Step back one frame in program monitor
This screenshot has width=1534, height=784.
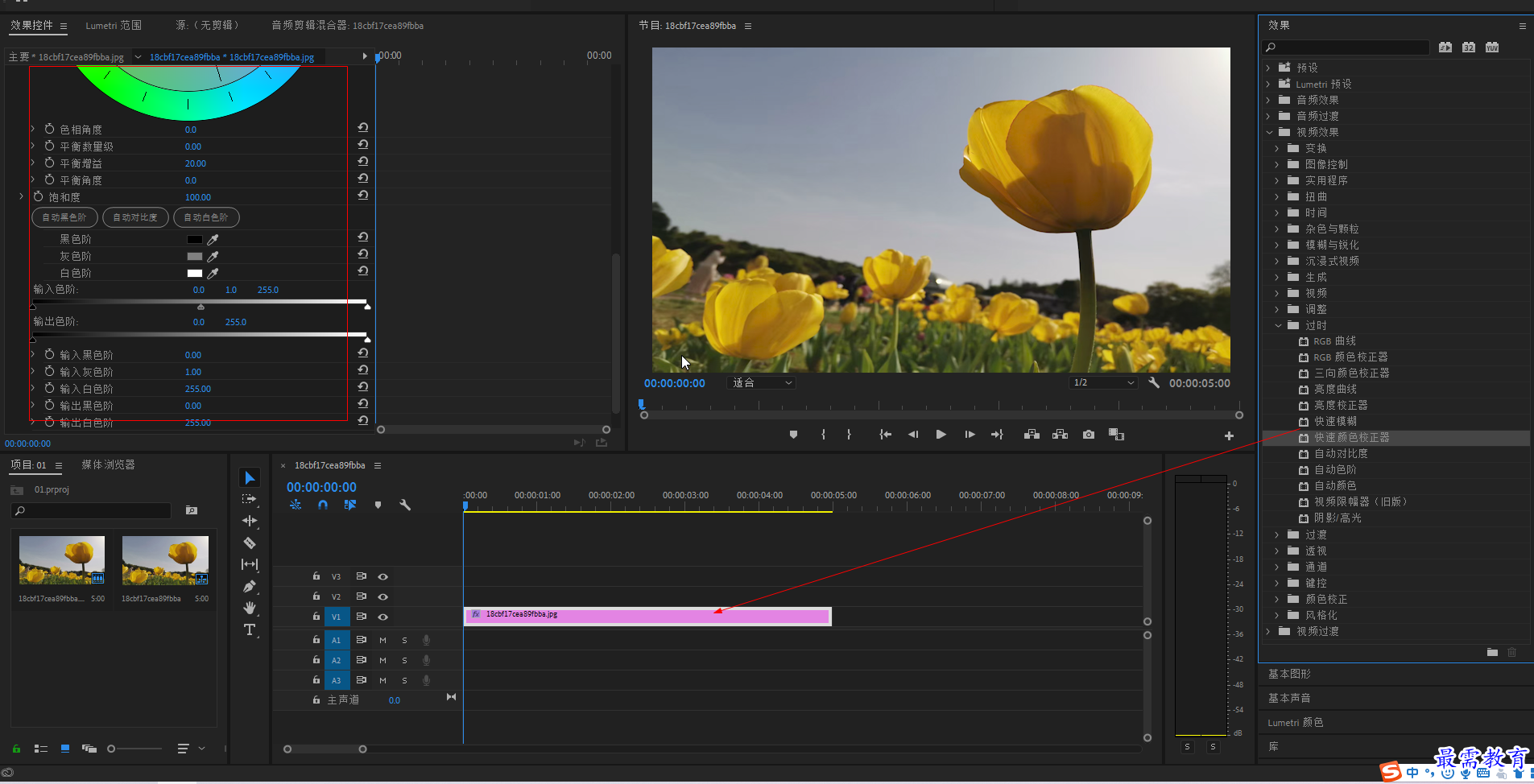(x=913, y=435)
